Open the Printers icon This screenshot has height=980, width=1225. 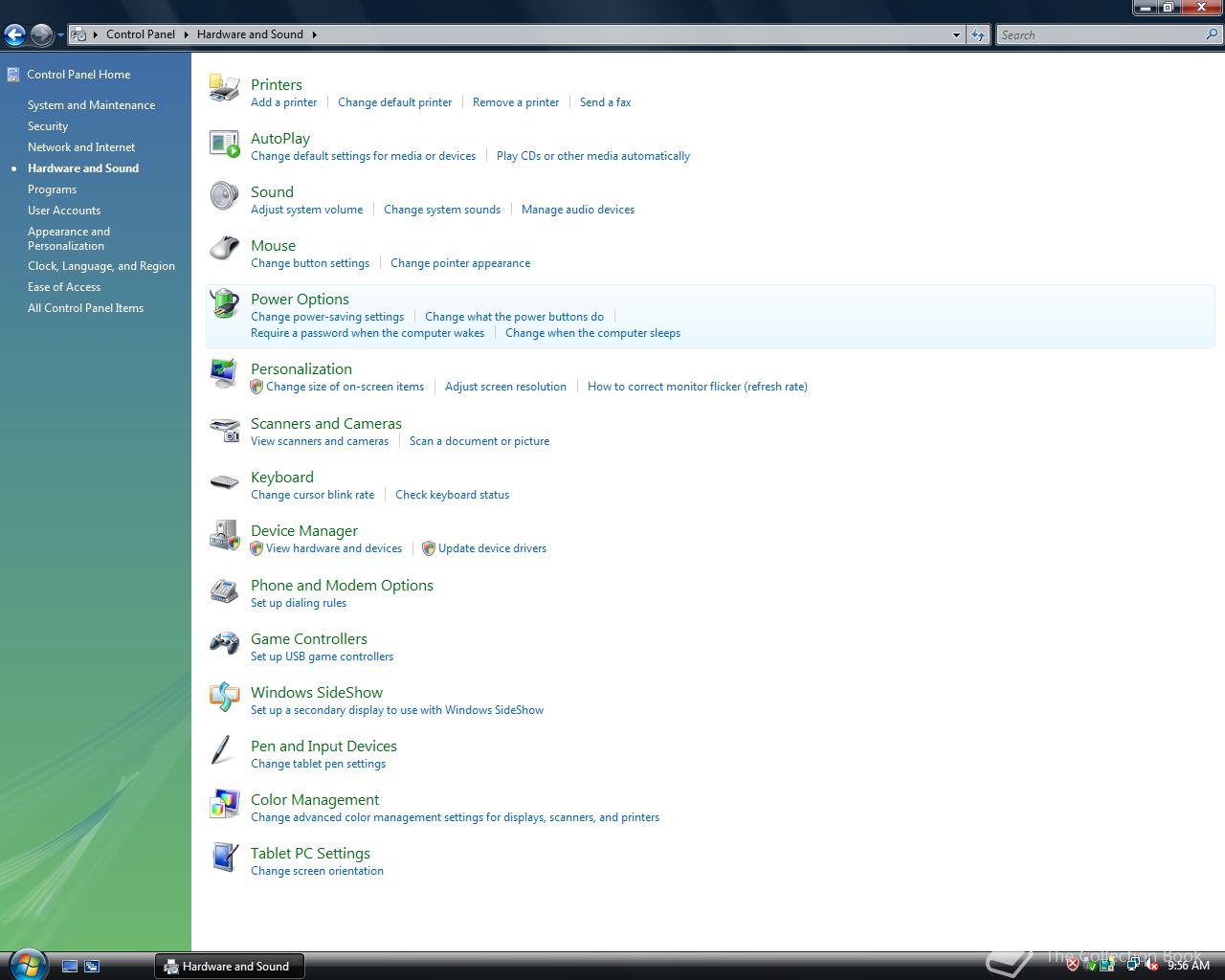click(x=224, y=88)
